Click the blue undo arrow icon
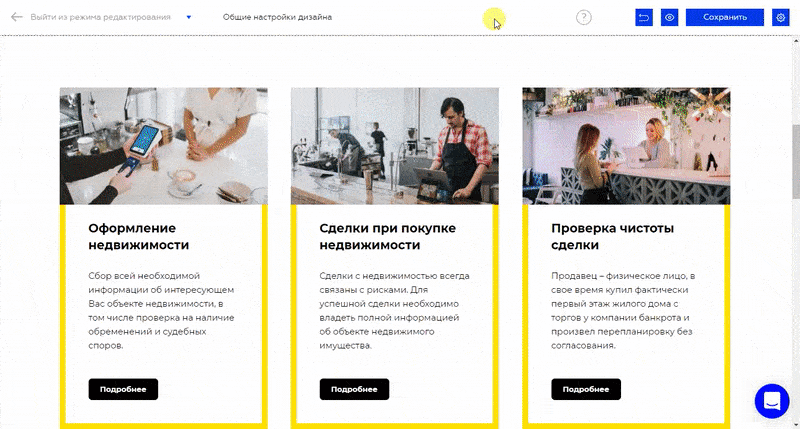Image resolution: width=800 pixels, height=429 pixels. [x=644, y=17]
